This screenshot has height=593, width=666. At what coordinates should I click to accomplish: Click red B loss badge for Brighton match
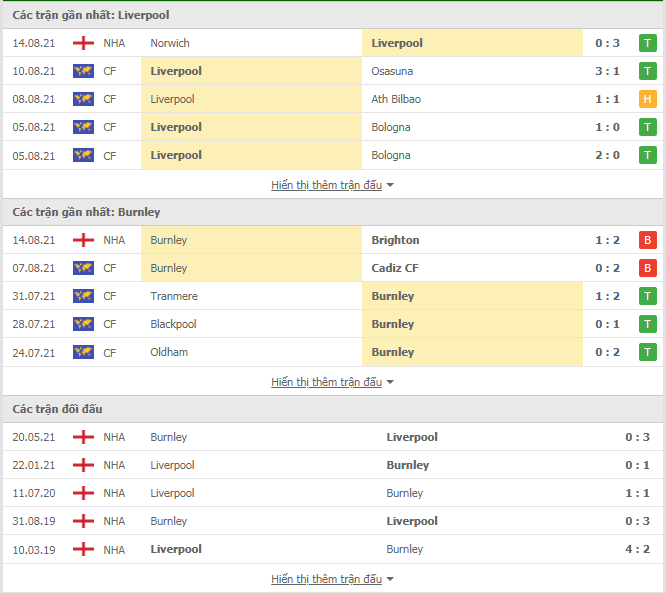click(647, 240)
